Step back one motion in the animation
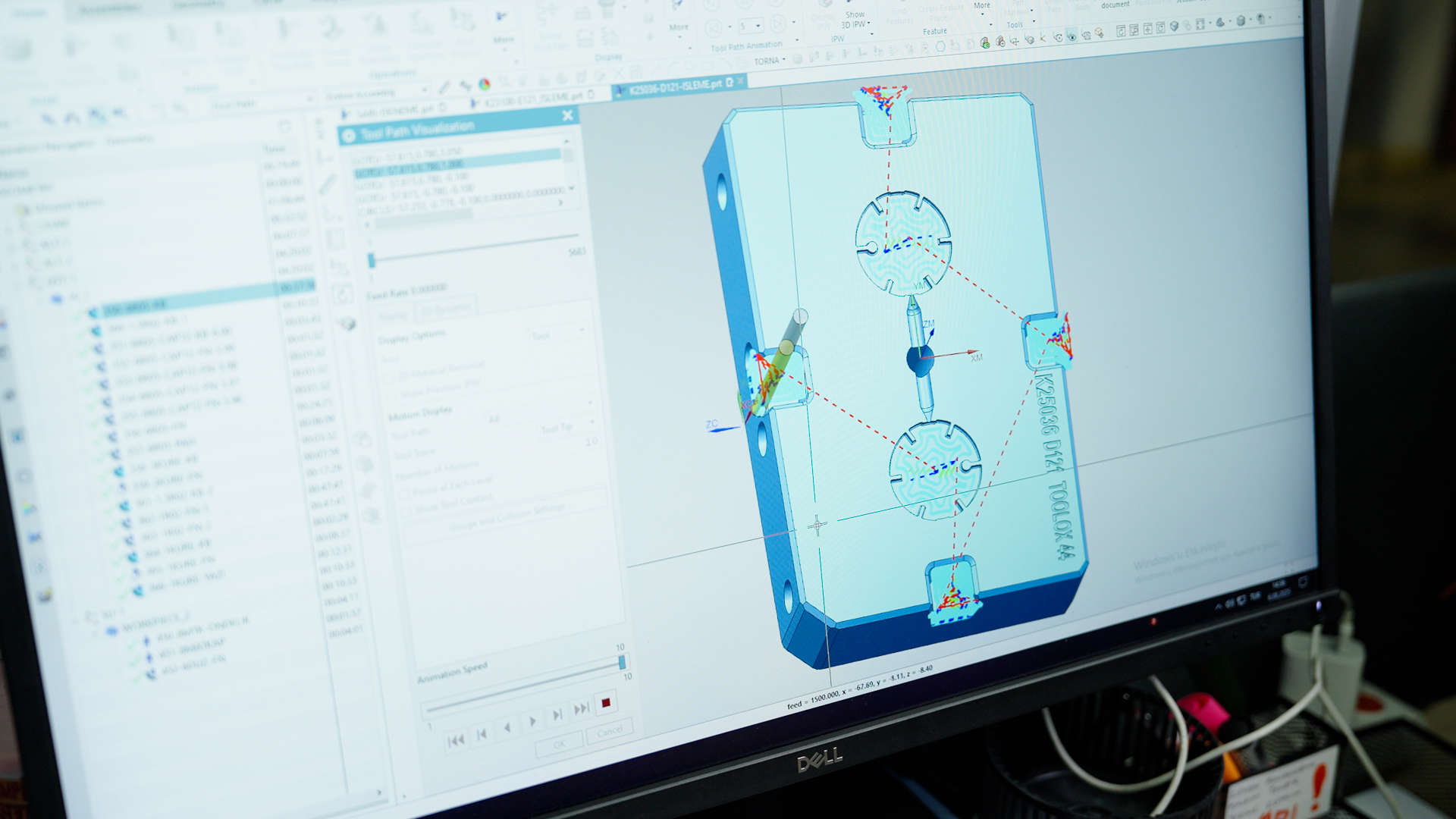This screenshot has height=819, width=1456. [481, 734]
